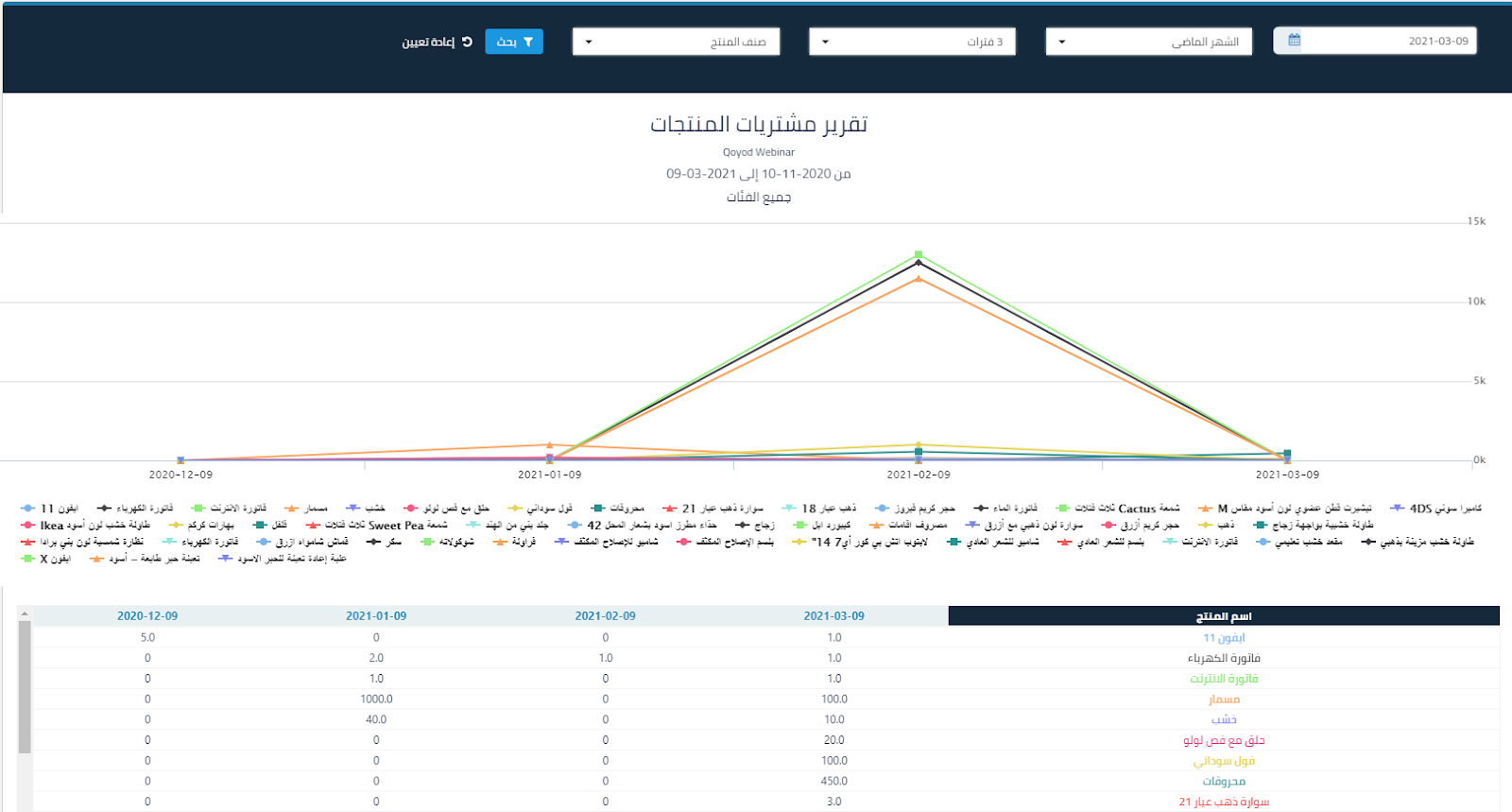Open the 3 فترات periods dropdown
The height and width of the screenshot is (812, 1512).
coord(912,42)
